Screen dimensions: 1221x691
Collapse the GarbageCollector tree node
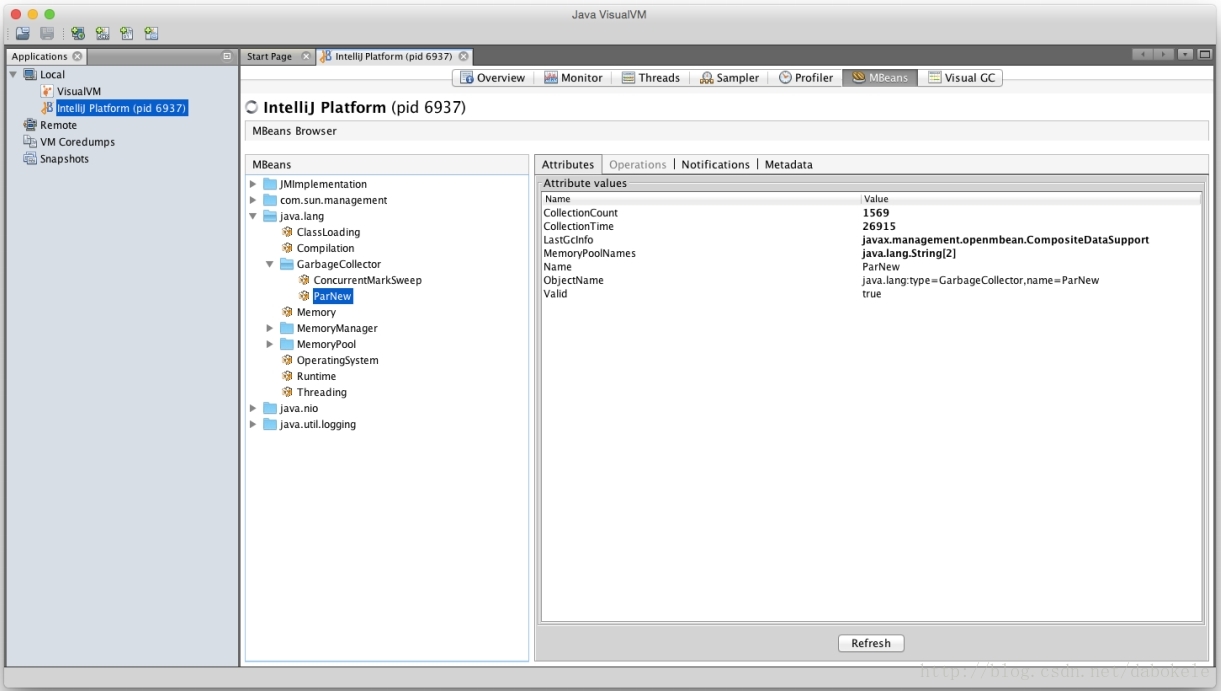tap(270, 264)
